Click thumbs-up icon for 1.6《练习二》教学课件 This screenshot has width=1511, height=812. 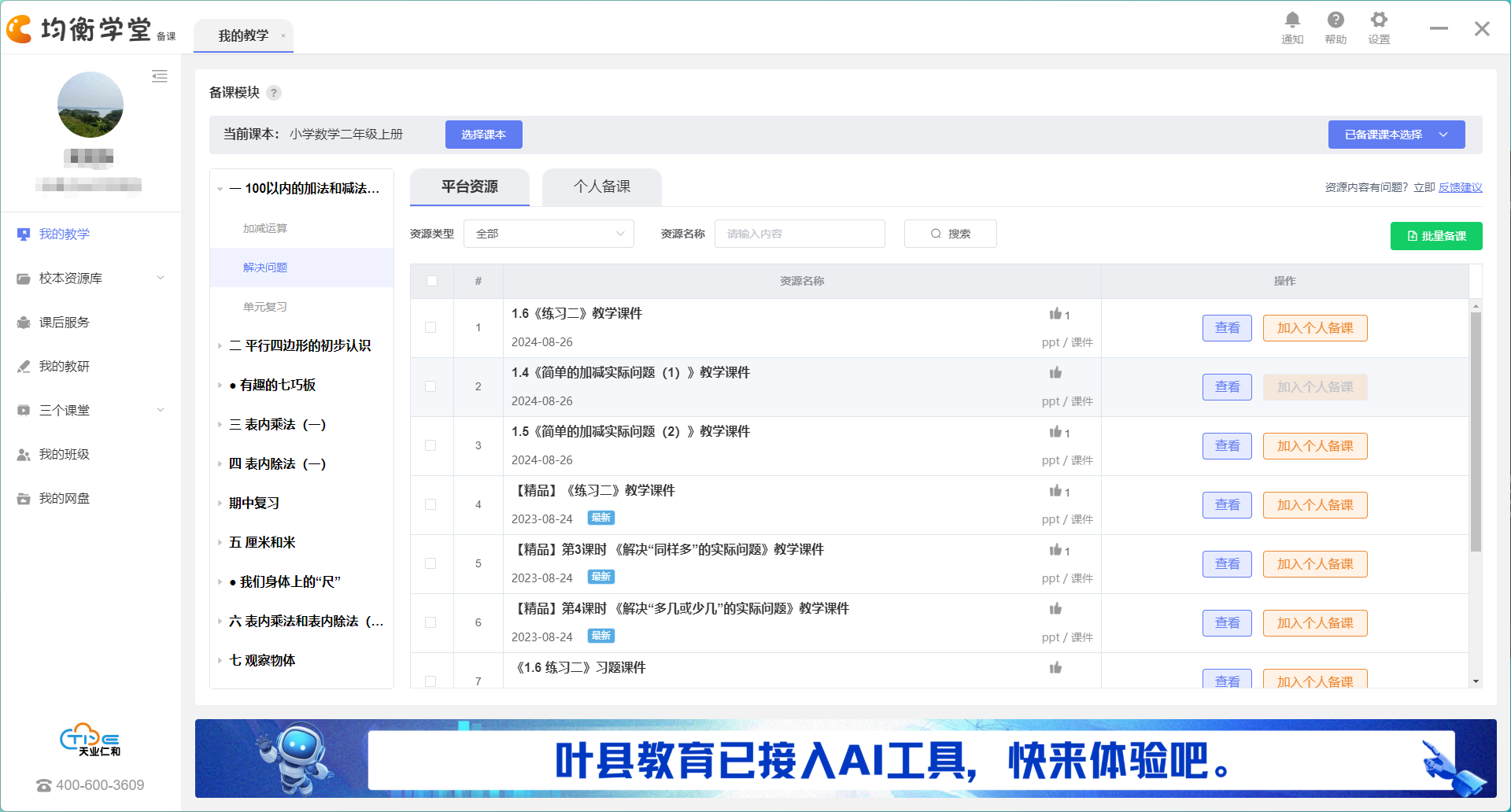[x=1055, y=314]
